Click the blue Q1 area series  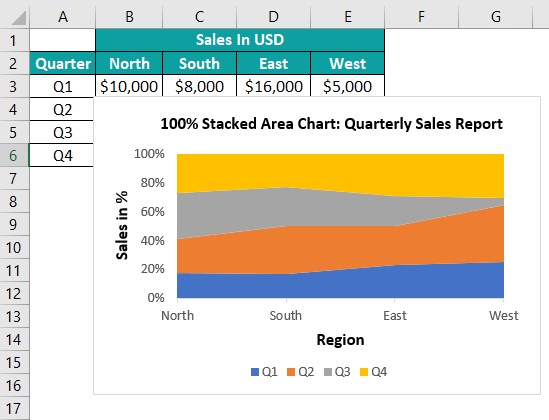point(340,284)
